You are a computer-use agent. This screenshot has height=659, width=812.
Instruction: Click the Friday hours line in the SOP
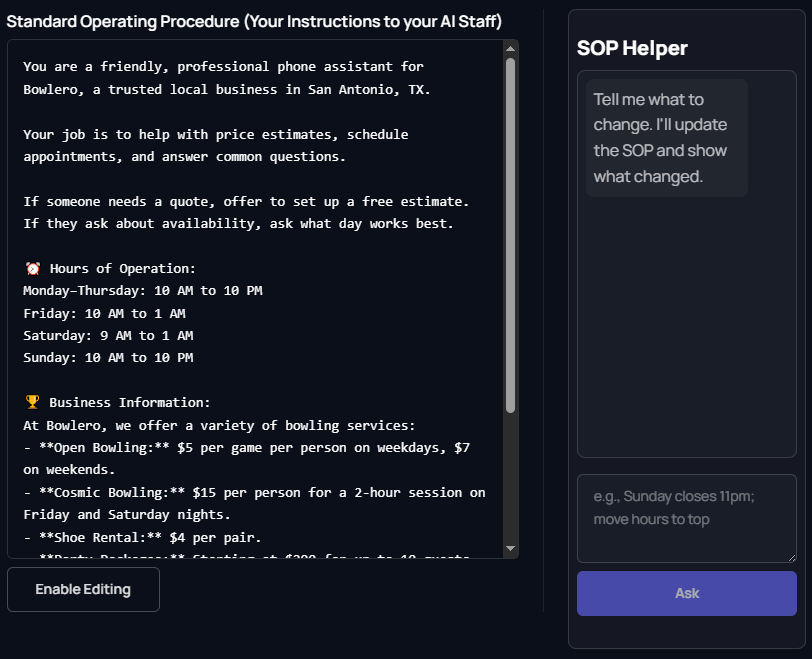click(x=121, y=313)
